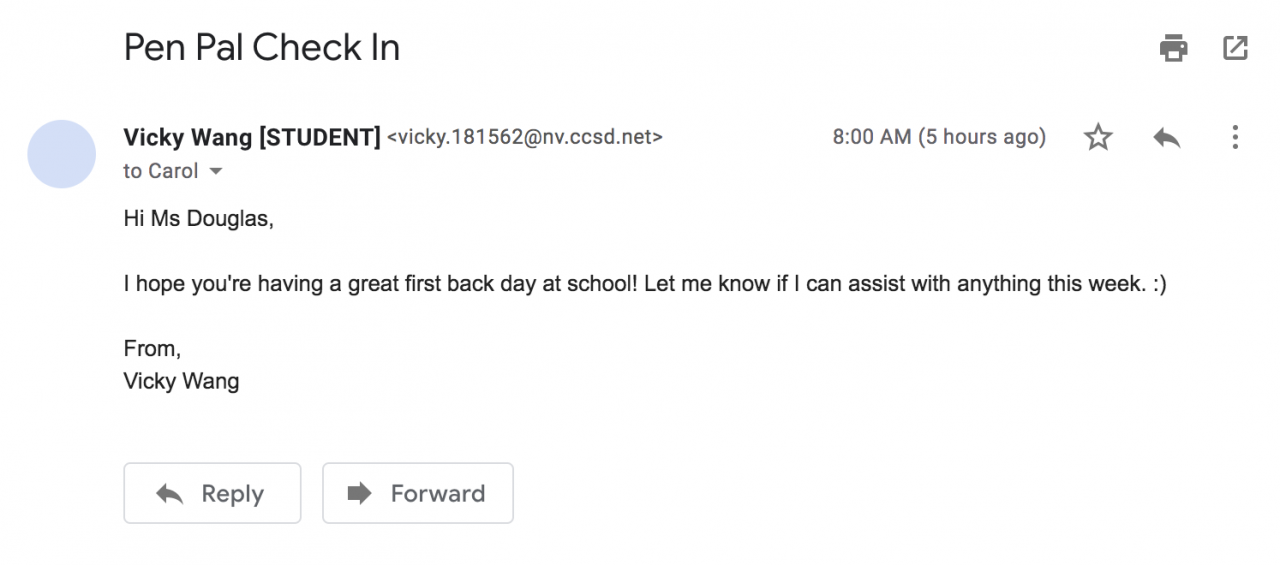The image size is (1280, 565).
Task: Click the vicky.181562@nv.ccsd.net email address
Action: click(x=524, y=137)
